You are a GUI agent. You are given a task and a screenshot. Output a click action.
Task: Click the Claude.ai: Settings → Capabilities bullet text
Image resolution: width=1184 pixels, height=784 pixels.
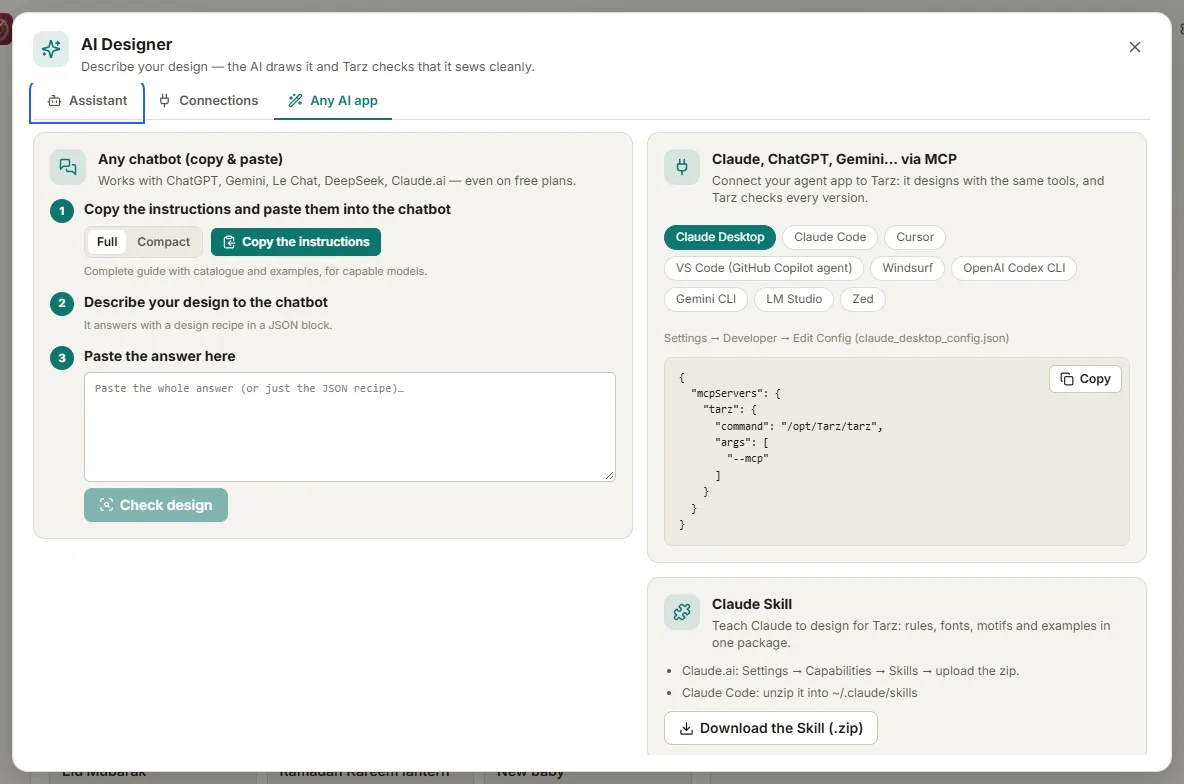pos(850,671)
